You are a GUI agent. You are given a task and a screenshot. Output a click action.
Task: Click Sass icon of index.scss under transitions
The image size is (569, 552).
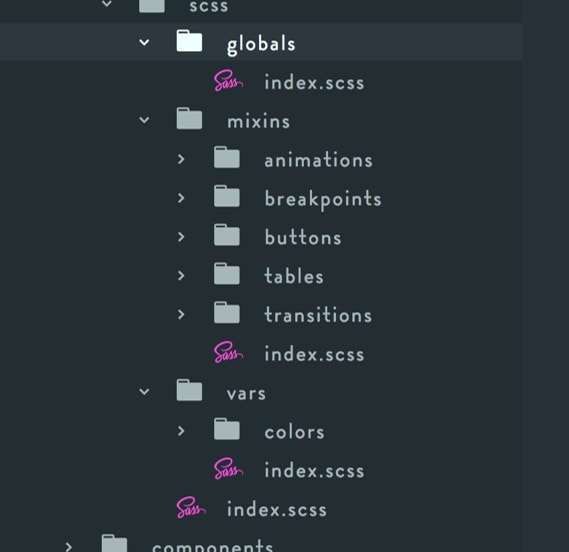point(228,352)
